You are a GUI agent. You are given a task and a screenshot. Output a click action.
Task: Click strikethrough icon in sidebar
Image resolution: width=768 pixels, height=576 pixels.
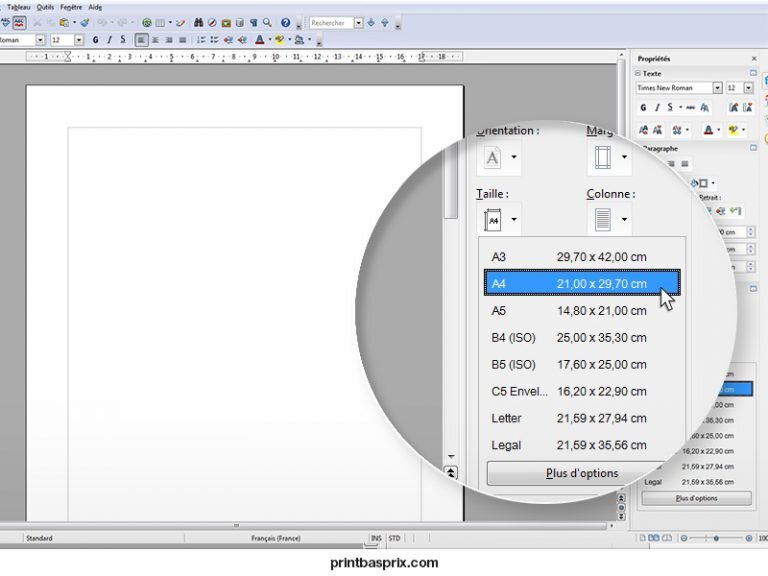click(691, 107)
